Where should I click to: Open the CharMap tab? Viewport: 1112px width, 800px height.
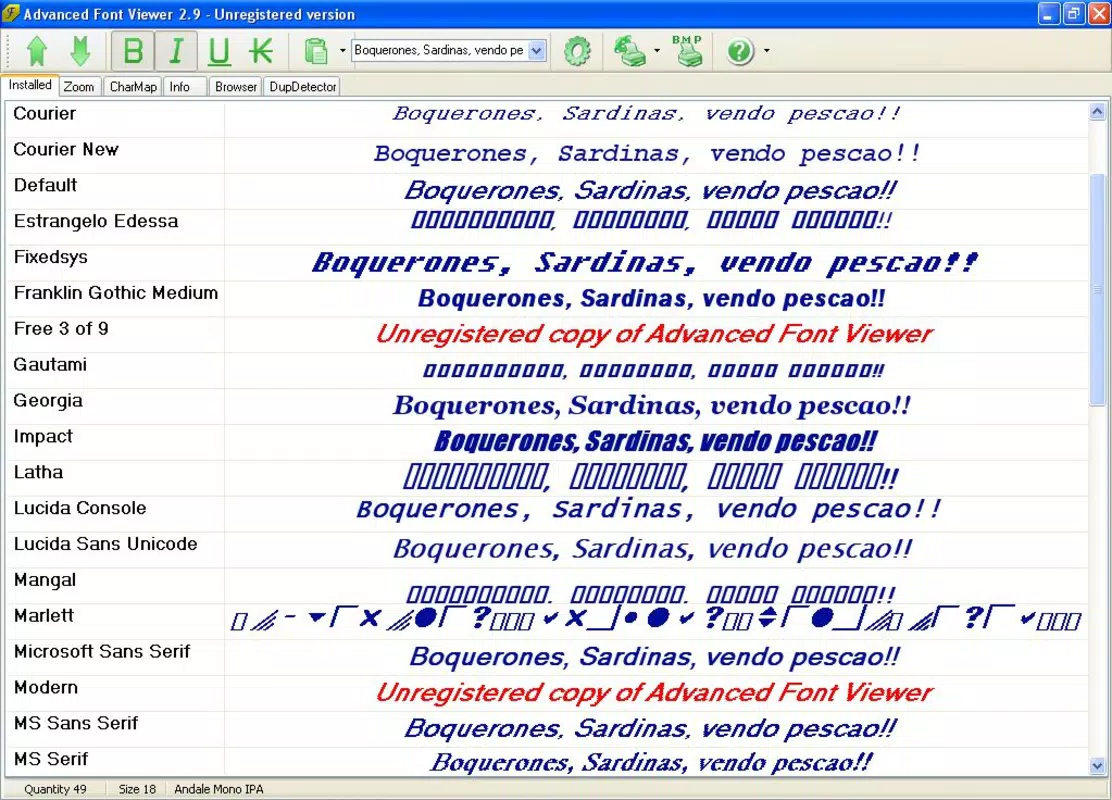(x=133, y=87)
